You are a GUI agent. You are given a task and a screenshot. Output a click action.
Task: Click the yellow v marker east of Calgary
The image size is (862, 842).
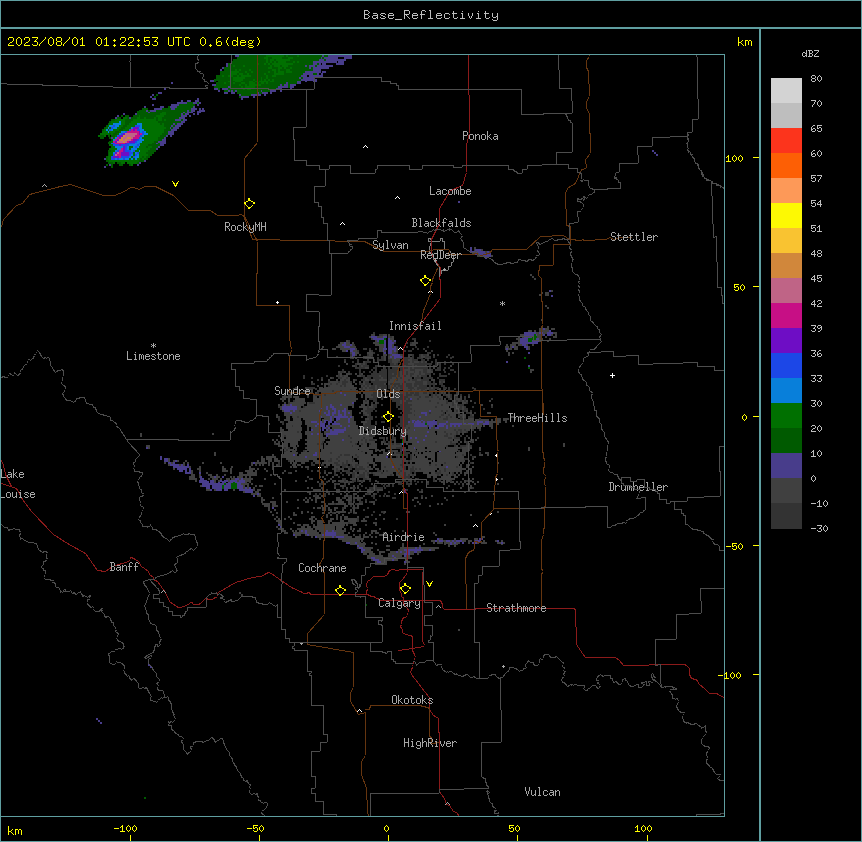(429, 584)
